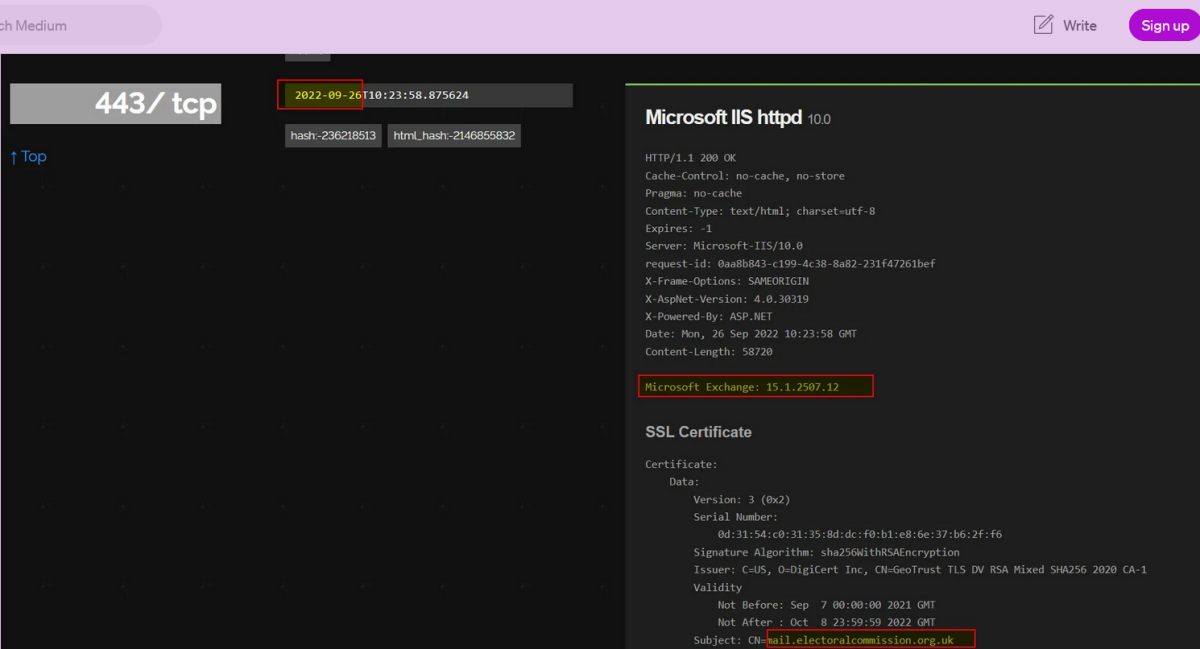Viewport: 1200px width, 649px height.
Task: Click the Microsoft IIS httpd heading
Action: pos(724,117)
